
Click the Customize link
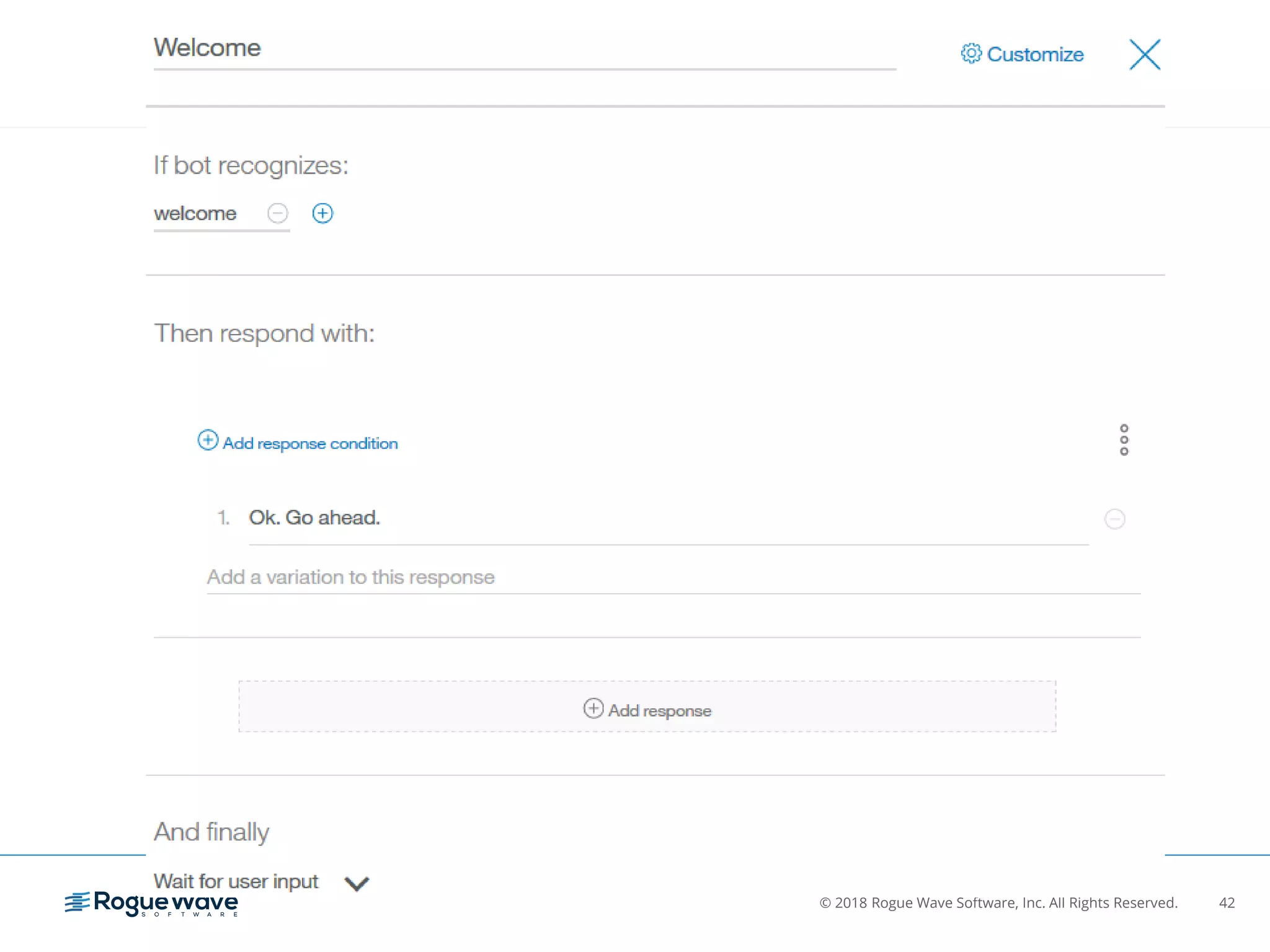pos(1034,55)
